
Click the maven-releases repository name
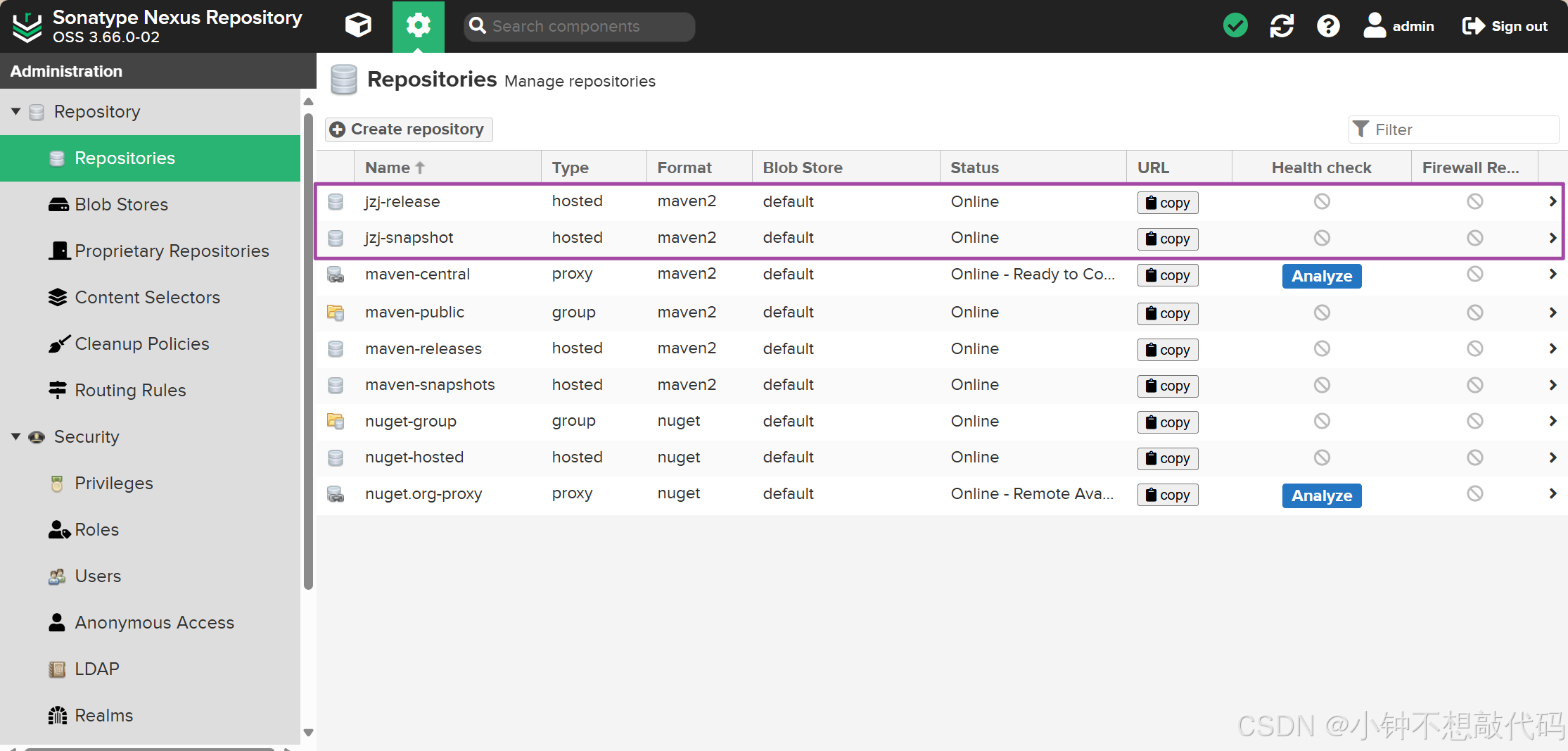[x=423, y=348]
